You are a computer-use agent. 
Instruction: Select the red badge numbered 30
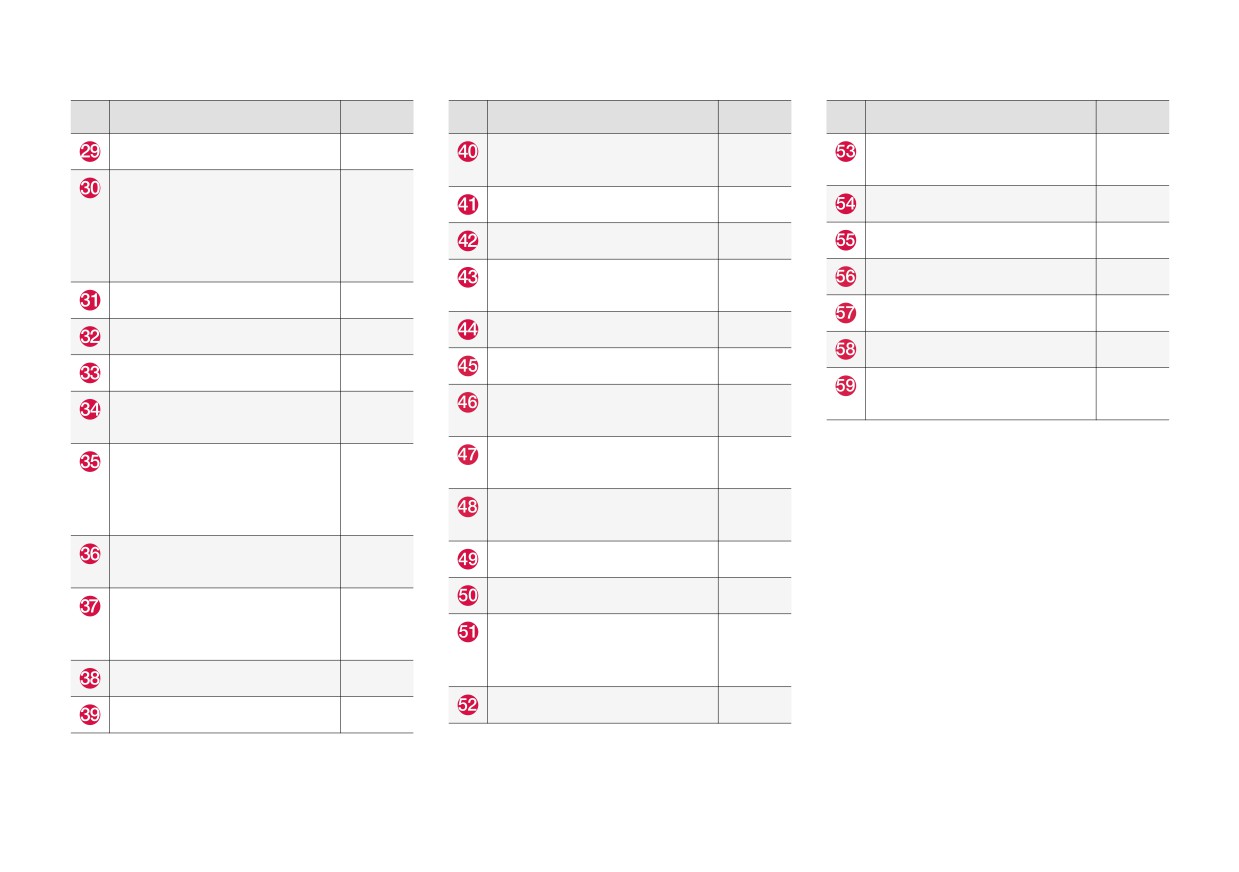pos(90,188)
